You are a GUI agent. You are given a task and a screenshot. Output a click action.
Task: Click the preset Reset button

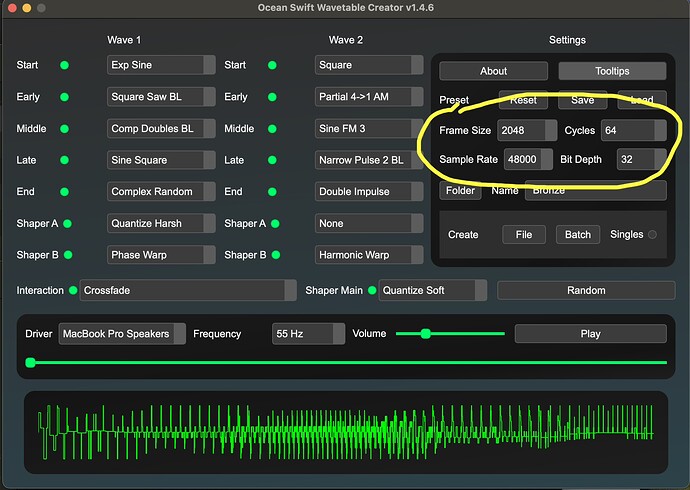pos(523,100)
